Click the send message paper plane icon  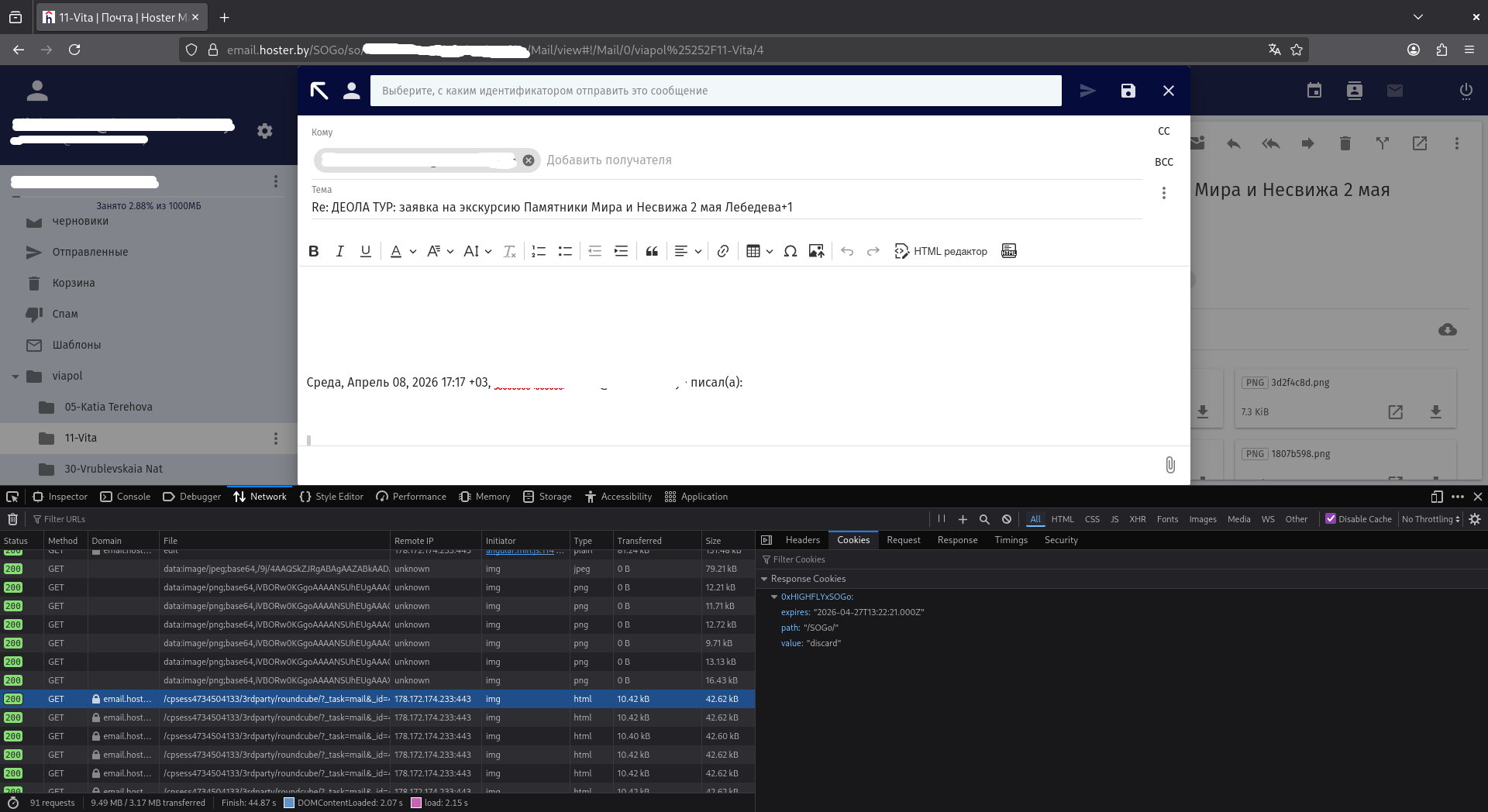[x=1087, y=91]
